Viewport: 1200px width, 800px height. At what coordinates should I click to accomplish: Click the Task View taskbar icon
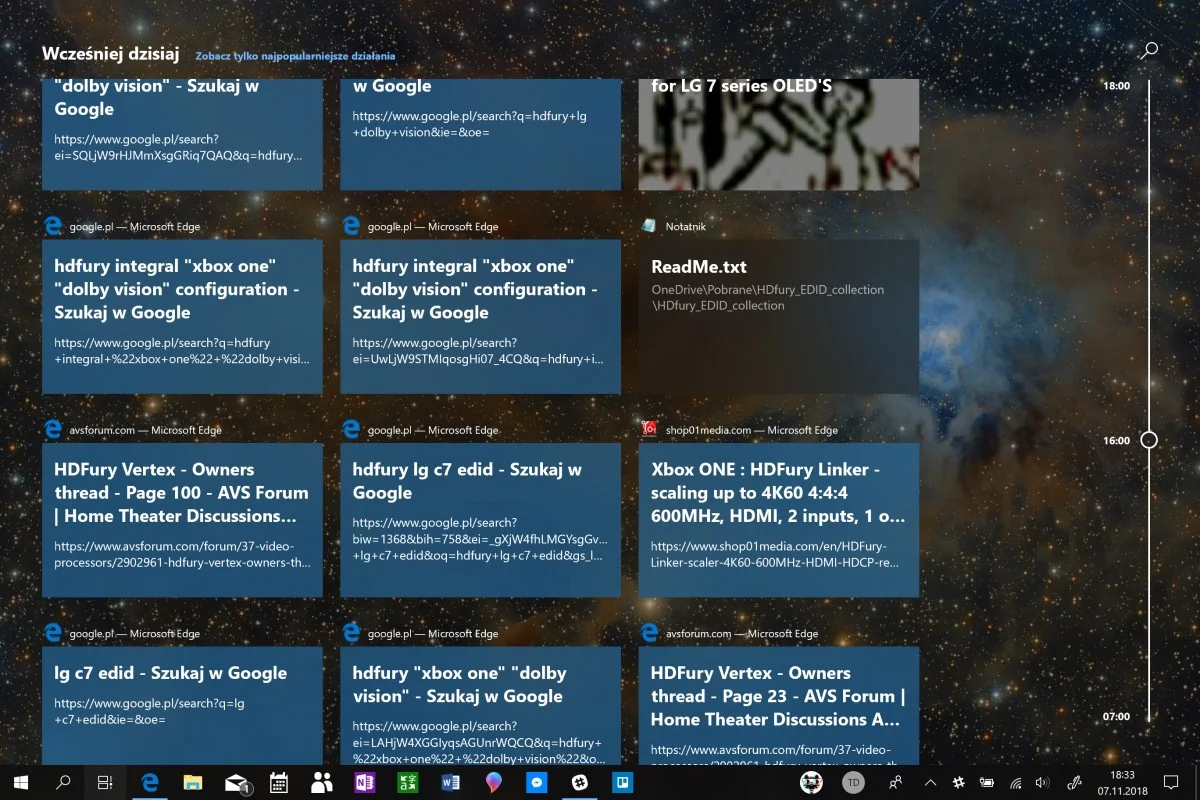[105, 783]
